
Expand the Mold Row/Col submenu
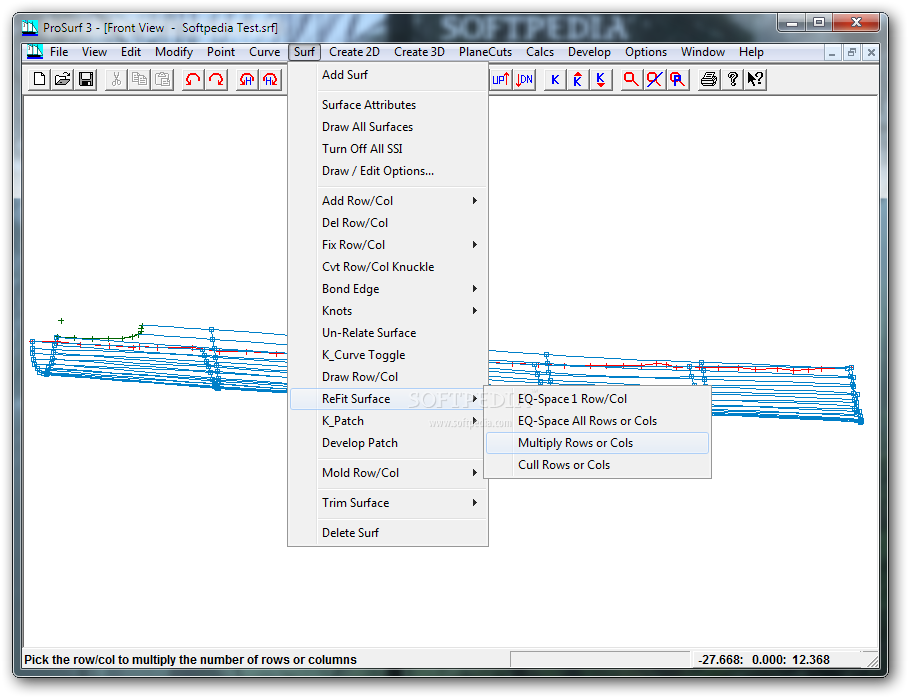[x=388, y=473]
